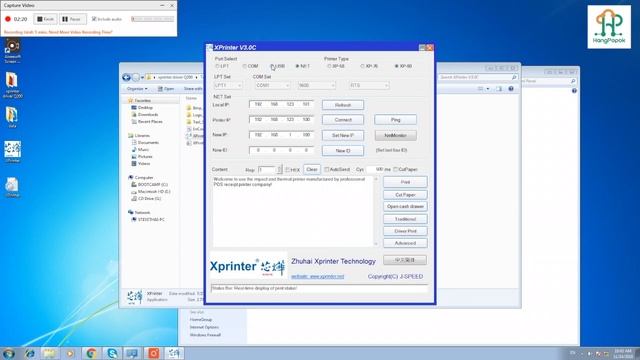Screen dimensions: 640x360
Task: Click the Set New IP button
Action: (x=343, y=135)
